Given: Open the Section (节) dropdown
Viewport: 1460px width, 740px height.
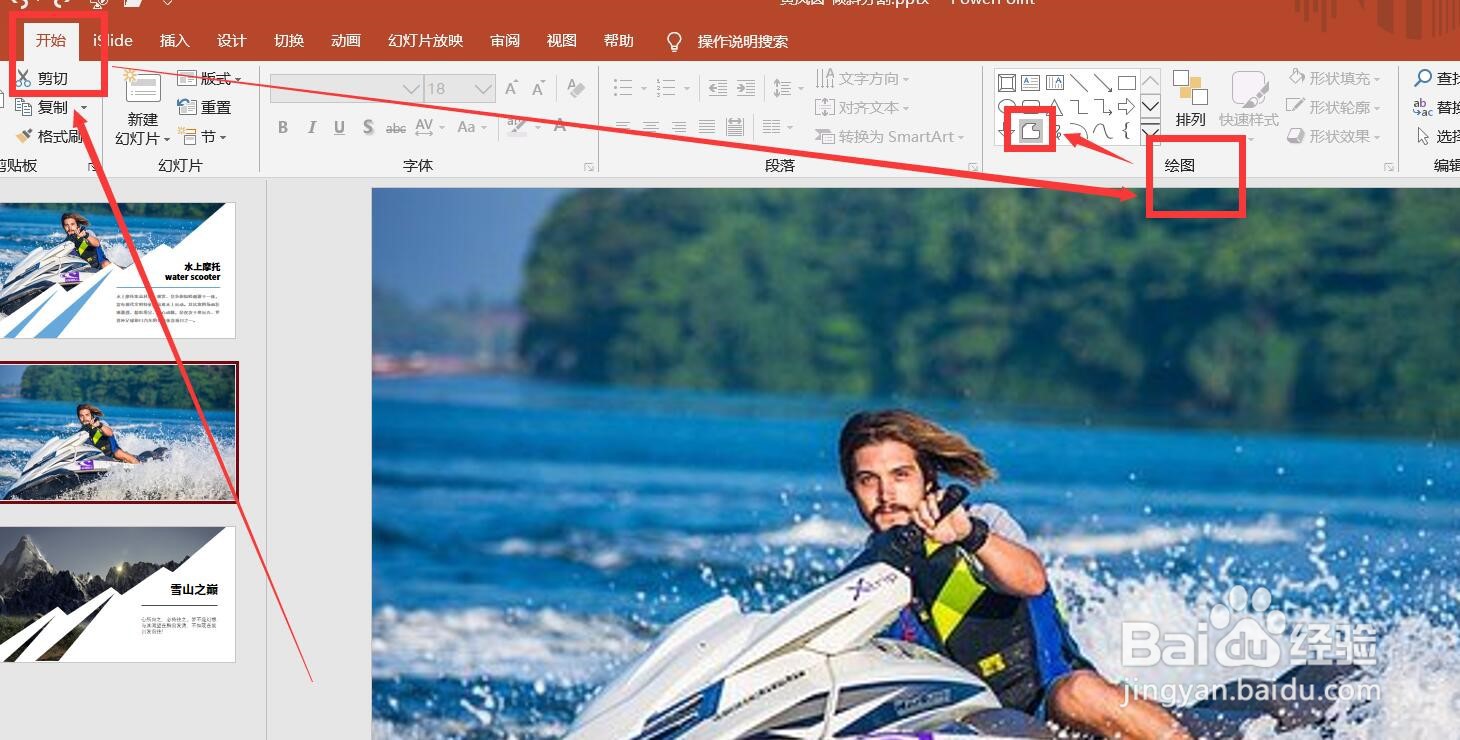Looking at the screenshot, I should [202, 136].
